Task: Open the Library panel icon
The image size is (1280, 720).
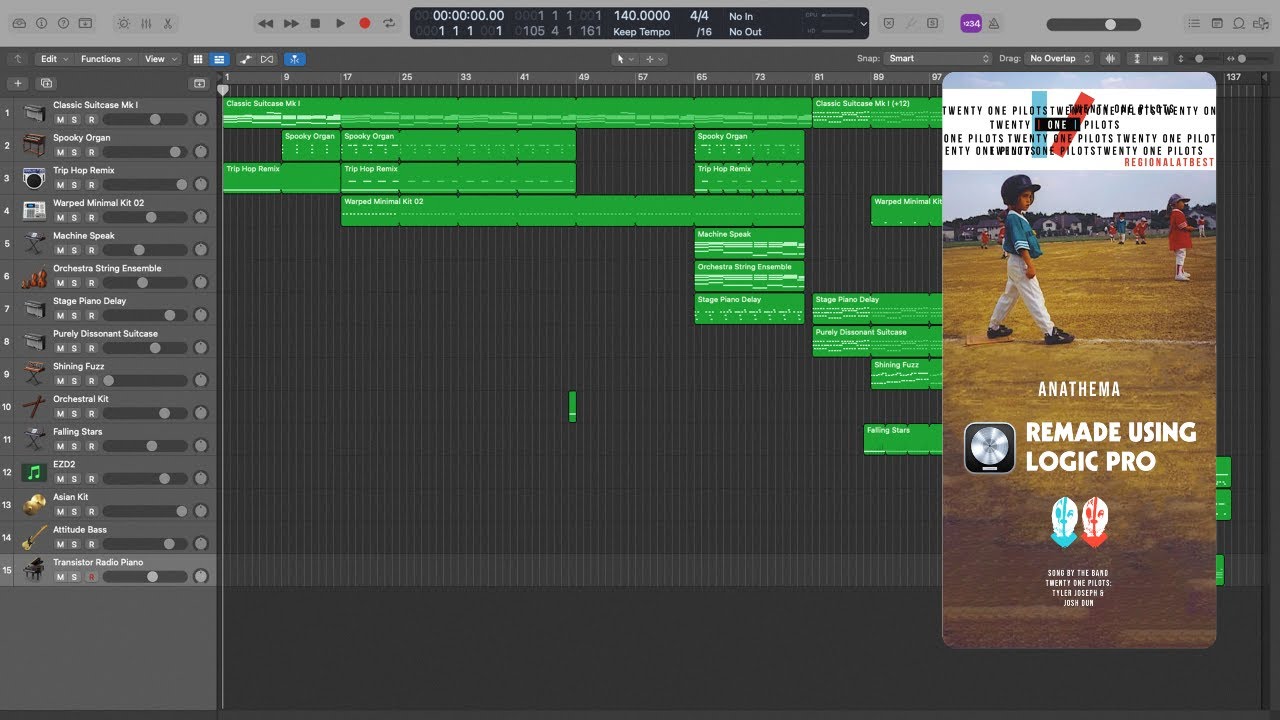Action: (x=18, y=23)
